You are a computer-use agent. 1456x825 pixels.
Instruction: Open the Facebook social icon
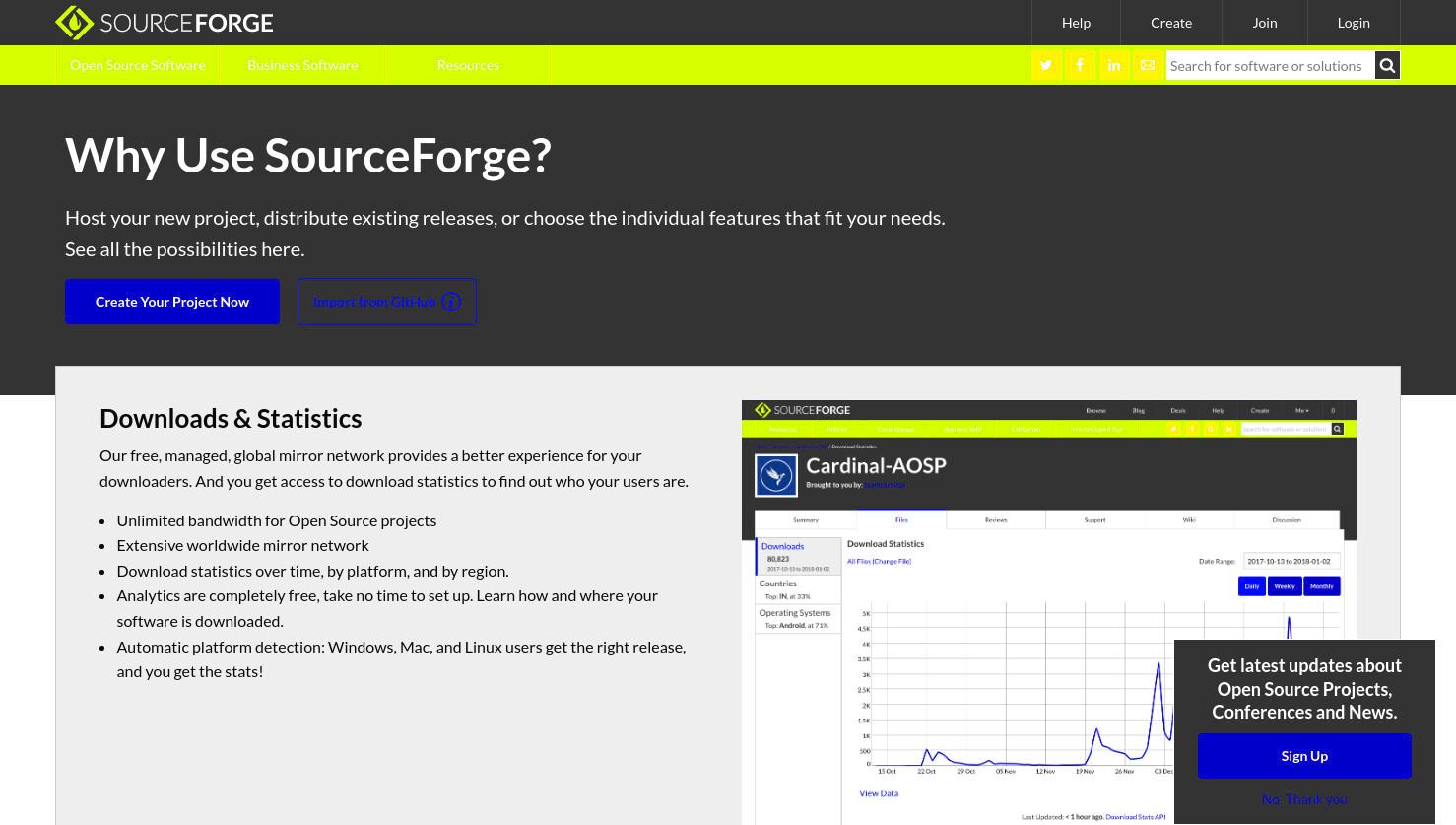(x=1080, y=65)
